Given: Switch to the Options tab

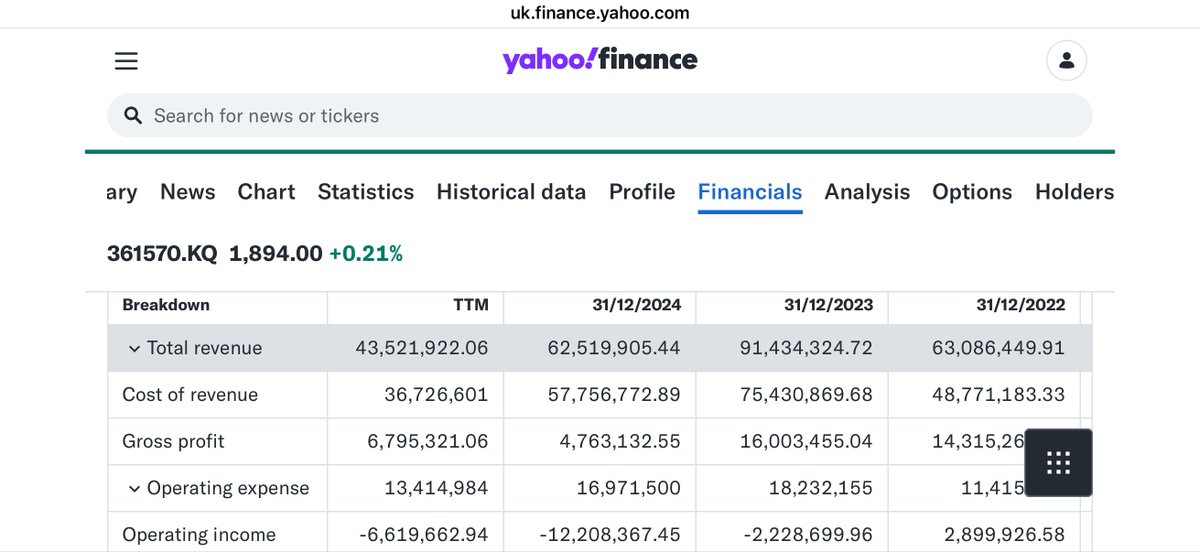Looking at the screenshot, I should coord(972,192).
